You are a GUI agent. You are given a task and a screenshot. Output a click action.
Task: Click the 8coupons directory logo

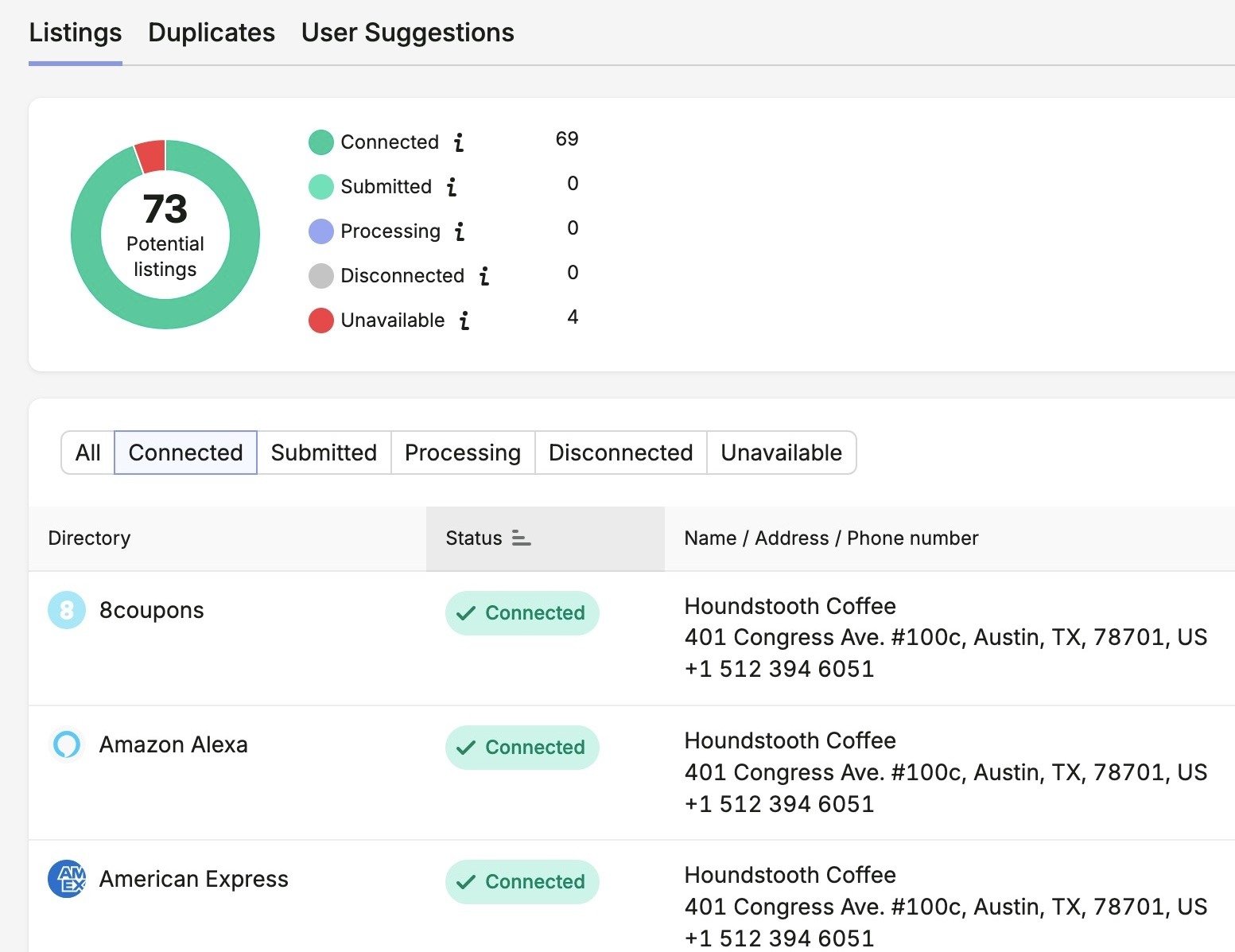tap(67, 610)
